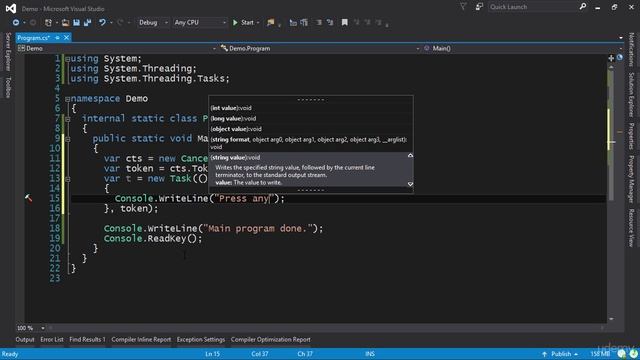Viewport: 640px width, 360px height.
Task: Open the Start button dropdown arrow
Action: [x=258, y=23]
